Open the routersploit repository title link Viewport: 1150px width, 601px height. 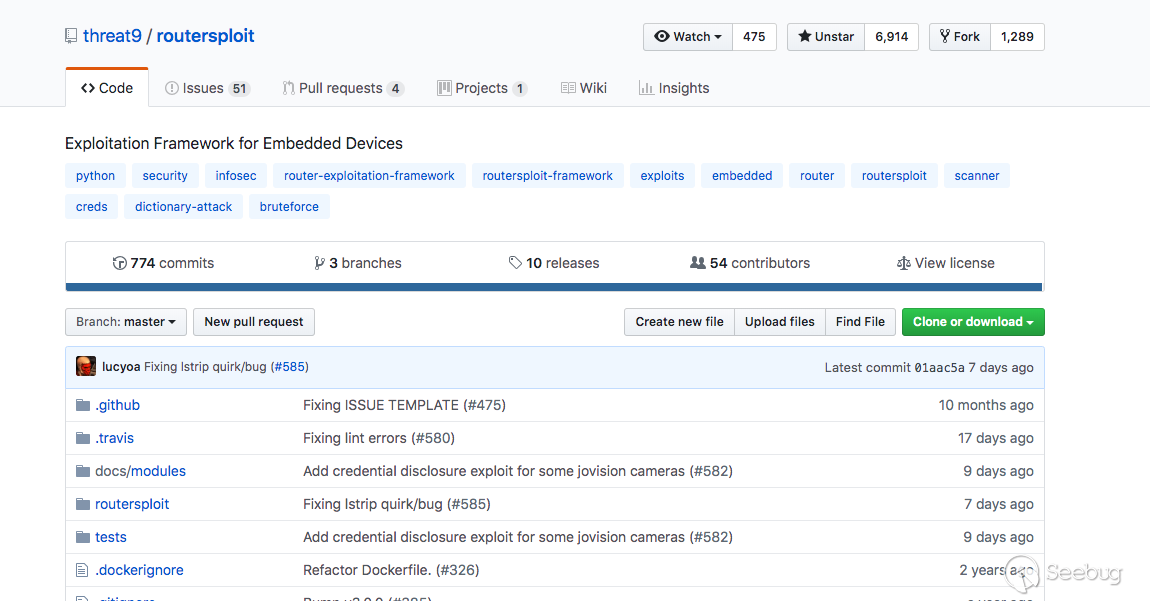tap(205, 36)
